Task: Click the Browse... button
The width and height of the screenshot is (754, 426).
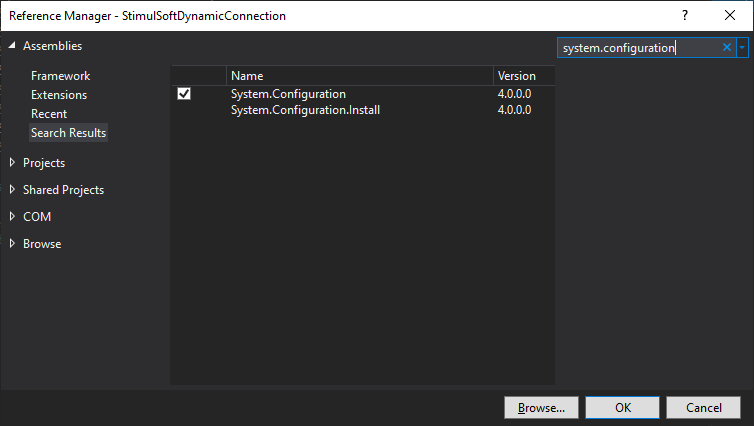Action: click(541, 408)
